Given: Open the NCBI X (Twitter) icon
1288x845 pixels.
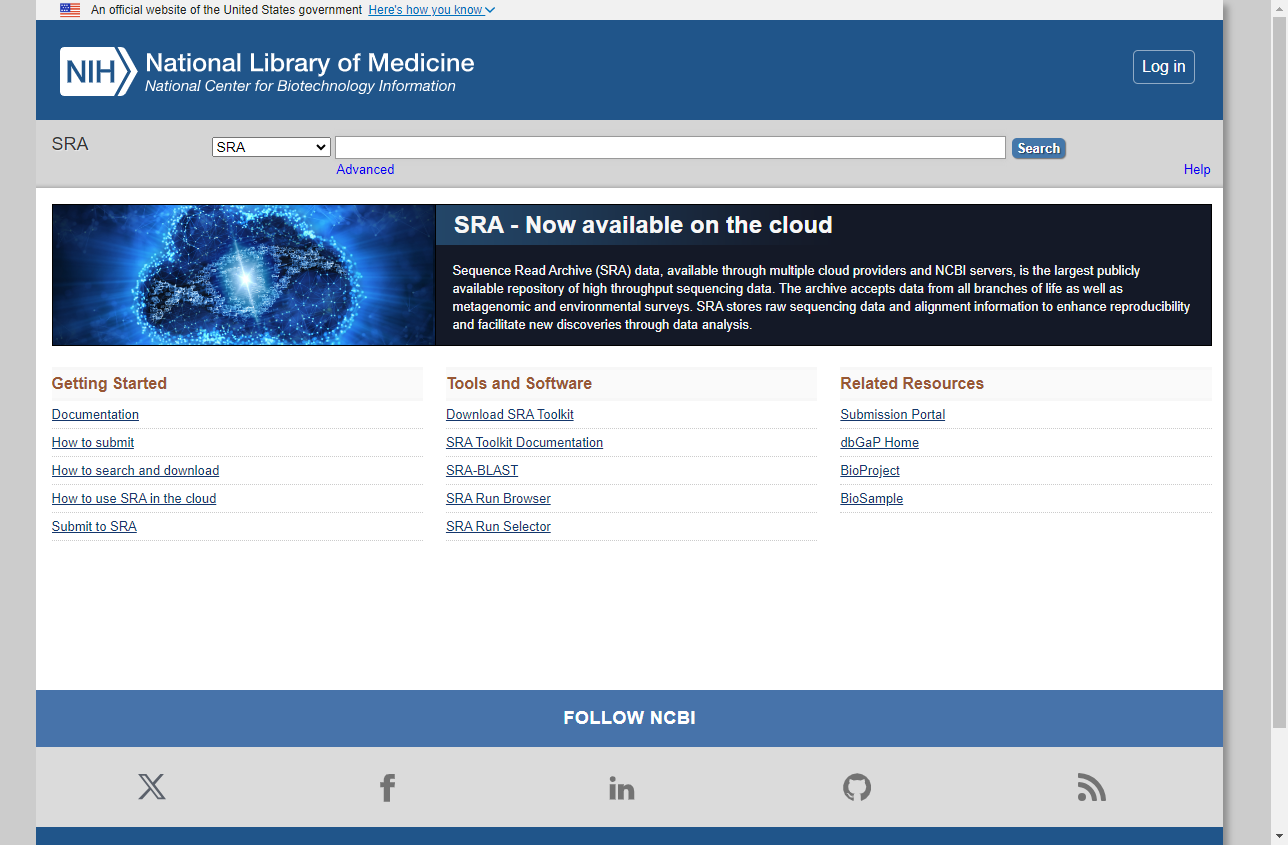Looking at the screenshot, I should pyautogui.click(x=152, y=787).
